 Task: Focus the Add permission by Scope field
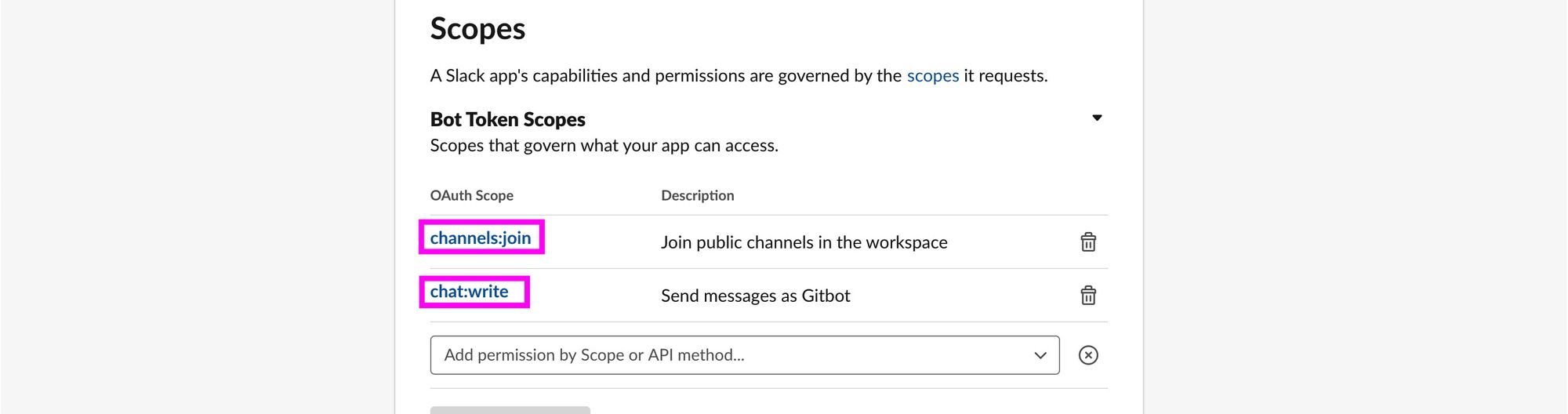point(745,355)
